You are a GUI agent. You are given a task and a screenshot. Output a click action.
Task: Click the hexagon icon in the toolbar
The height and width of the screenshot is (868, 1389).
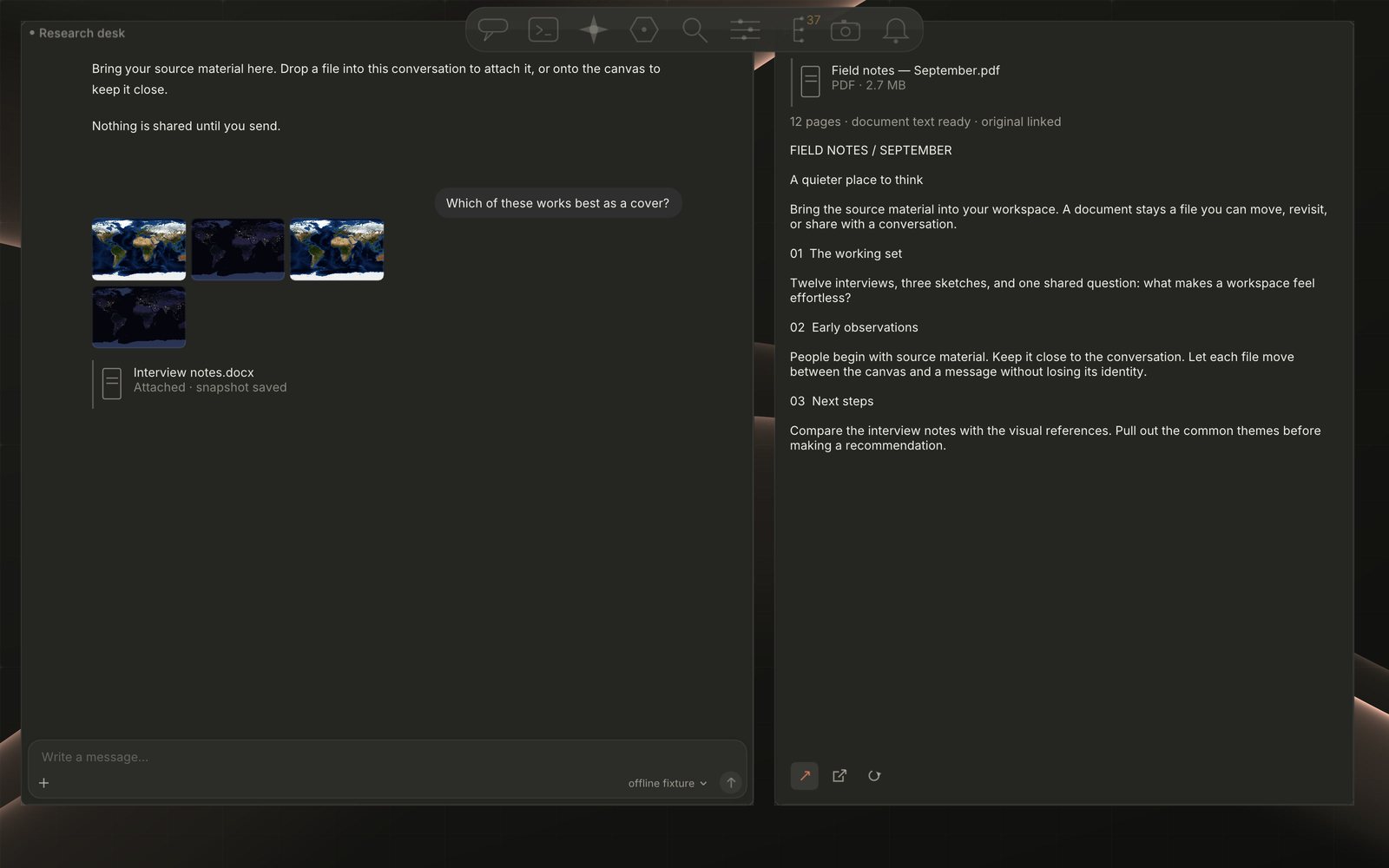(644, 30)
